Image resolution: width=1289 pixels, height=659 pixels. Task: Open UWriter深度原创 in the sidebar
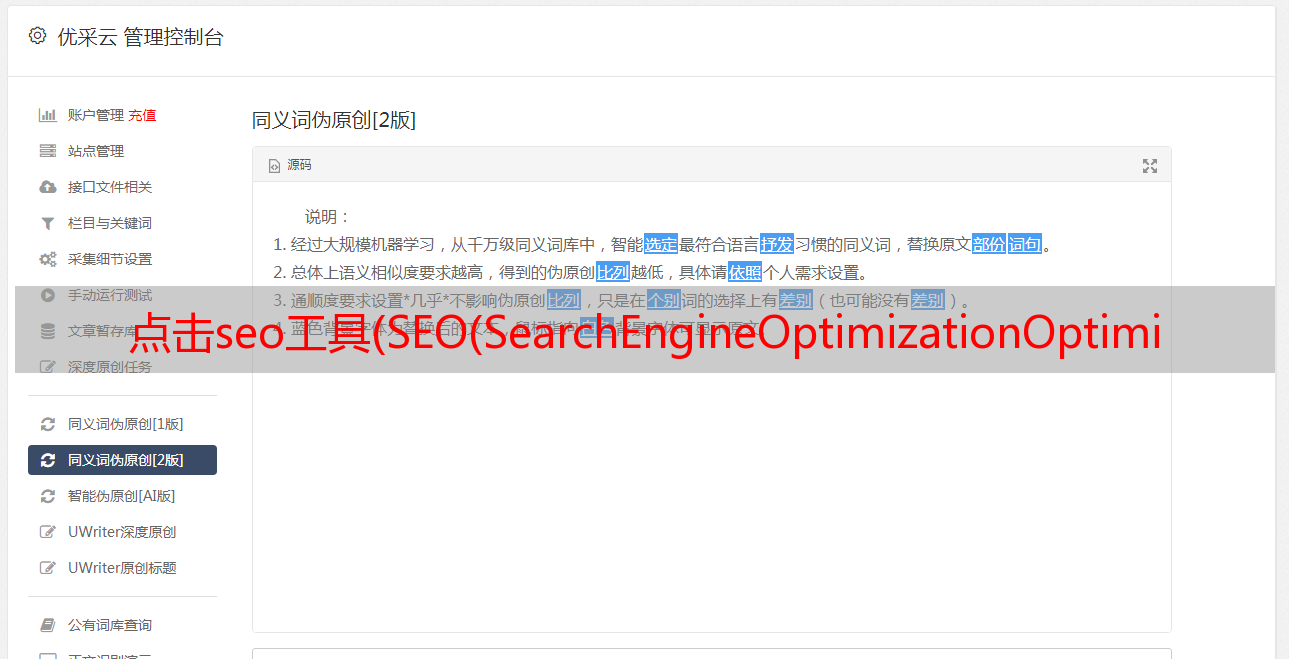pyautogui.click(x=122, y=532)
